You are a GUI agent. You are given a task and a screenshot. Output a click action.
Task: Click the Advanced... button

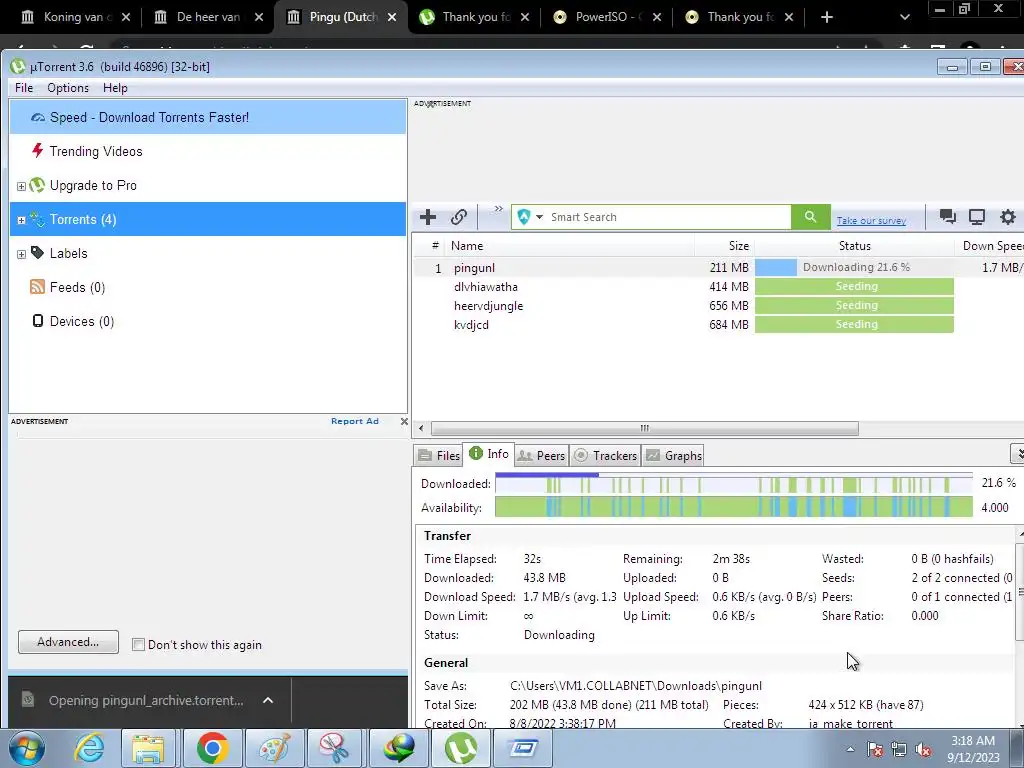(69, 642)
